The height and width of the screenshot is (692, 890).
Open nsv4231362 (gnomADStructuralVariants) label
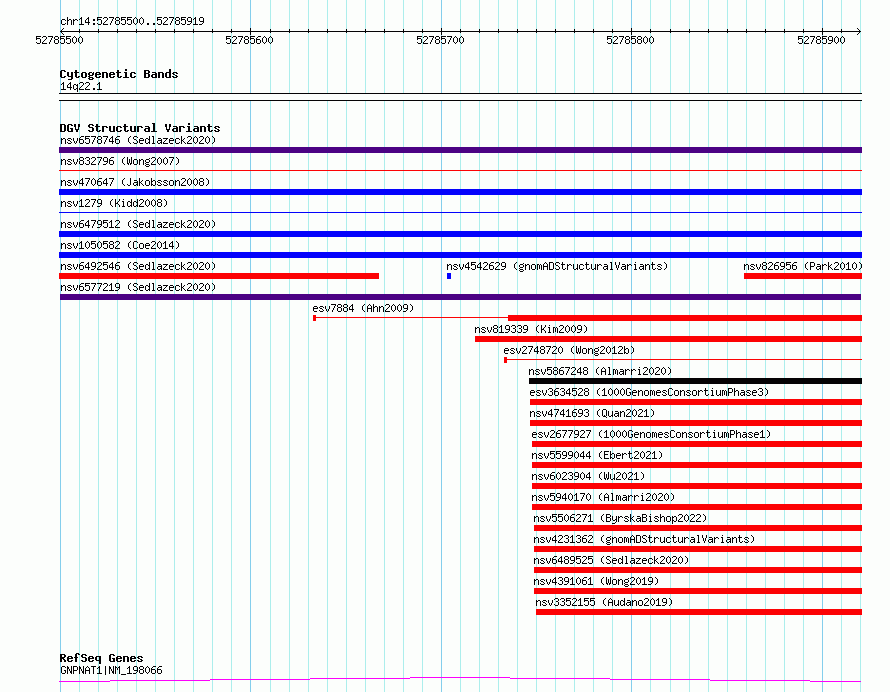coord(644,539)
